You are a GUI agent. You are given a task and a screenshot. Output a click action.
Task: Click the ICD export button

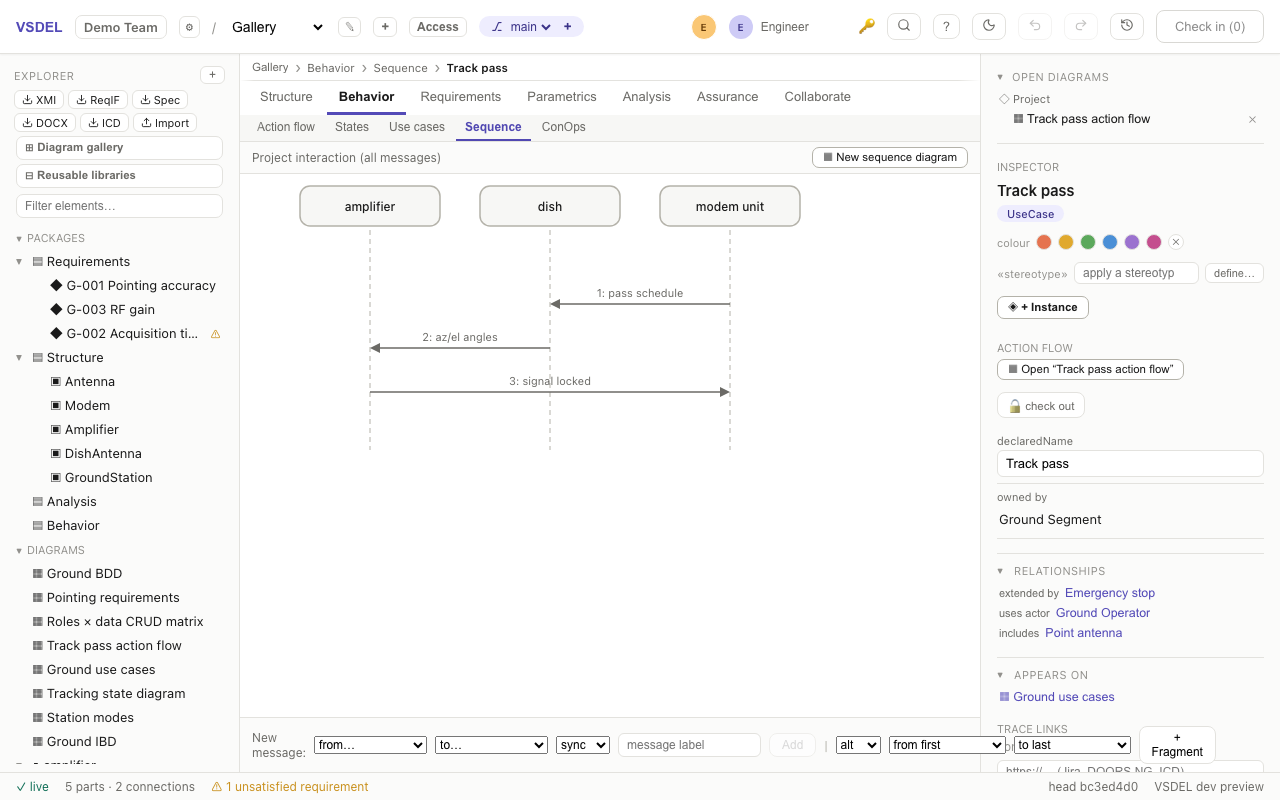tap(104, 123)
